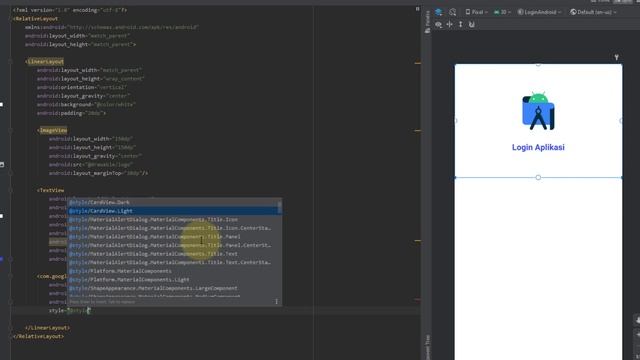This screenshot has width=640, height=360.
Task: Click the android:padding attribute line
Action: pos(71,113)
